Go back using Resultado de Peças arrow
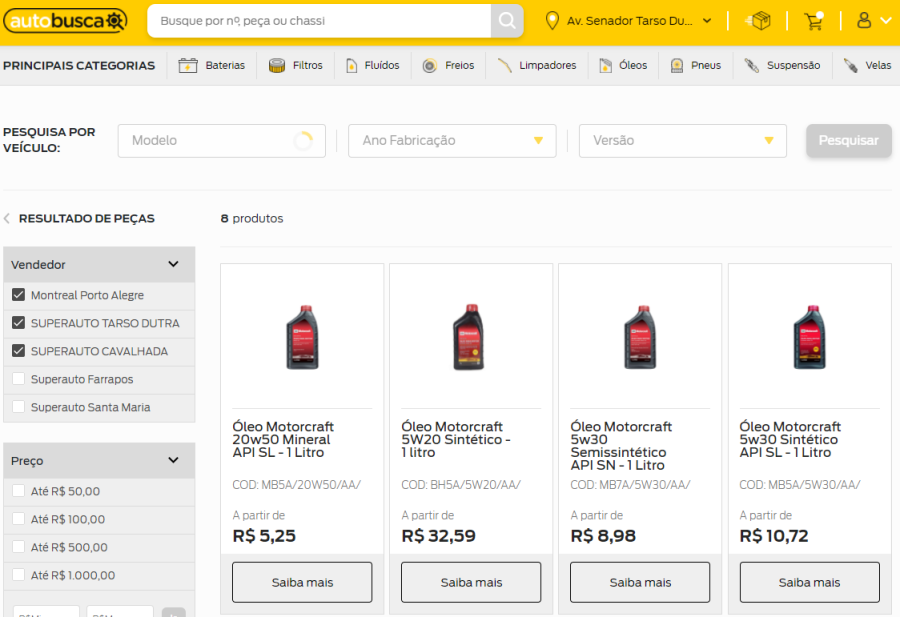Image resolution: width=900 pixels, height=617 pixels. [7, 219]
